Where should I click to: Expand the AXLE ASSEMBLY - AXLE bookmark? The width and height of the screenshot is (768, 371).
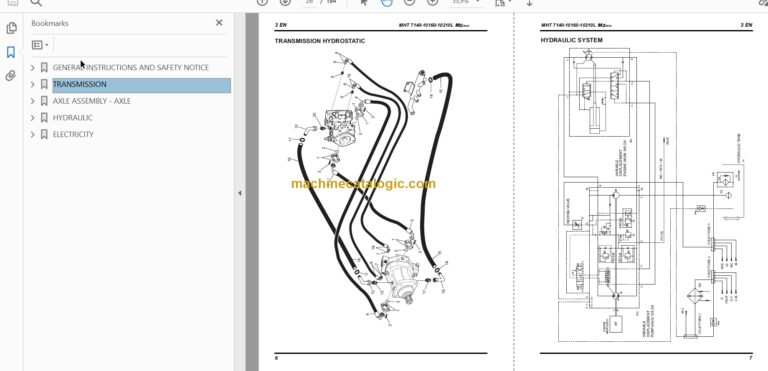click(33, 101)
